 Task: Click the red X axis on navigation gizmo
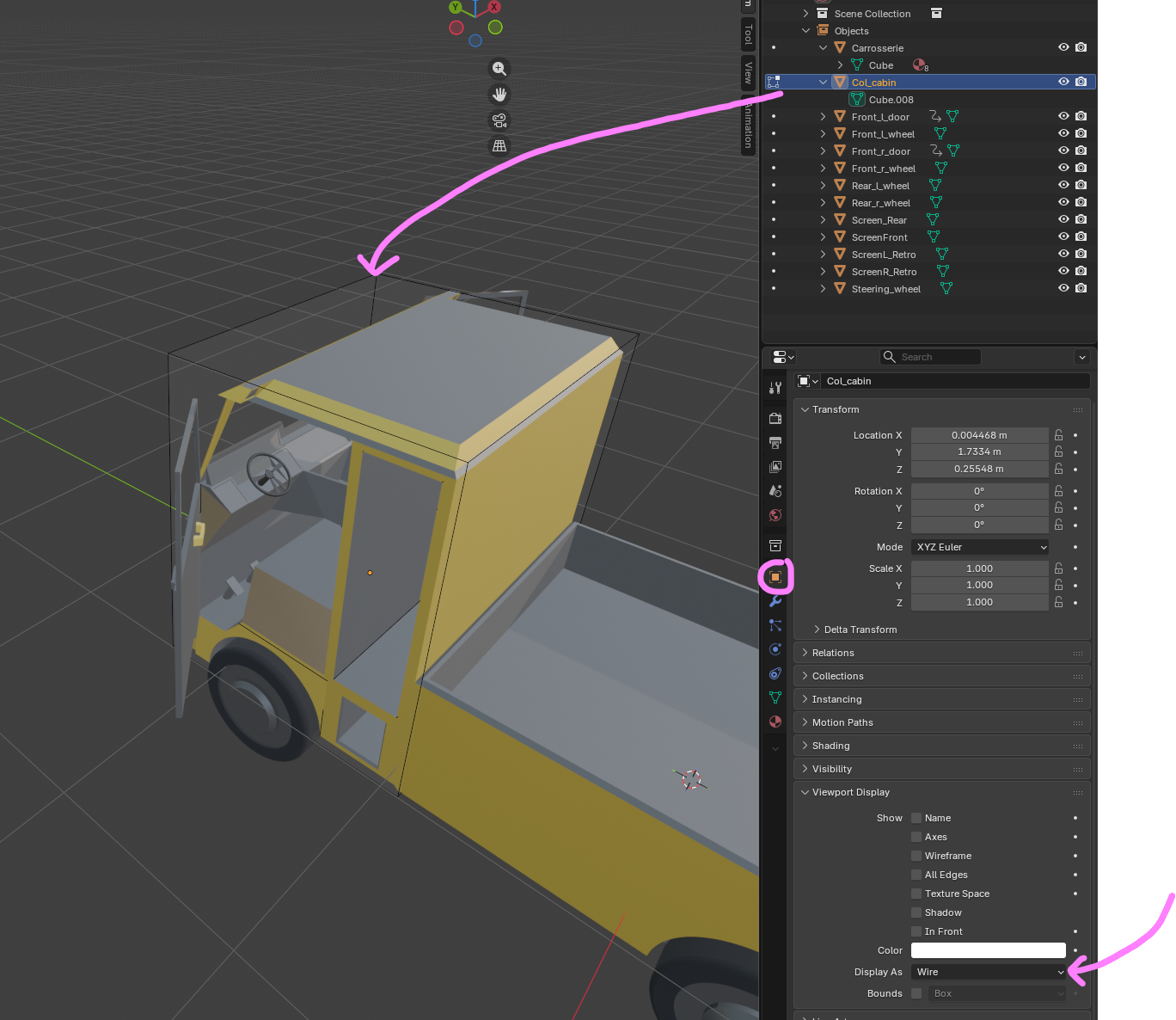(x=494, y=7)
